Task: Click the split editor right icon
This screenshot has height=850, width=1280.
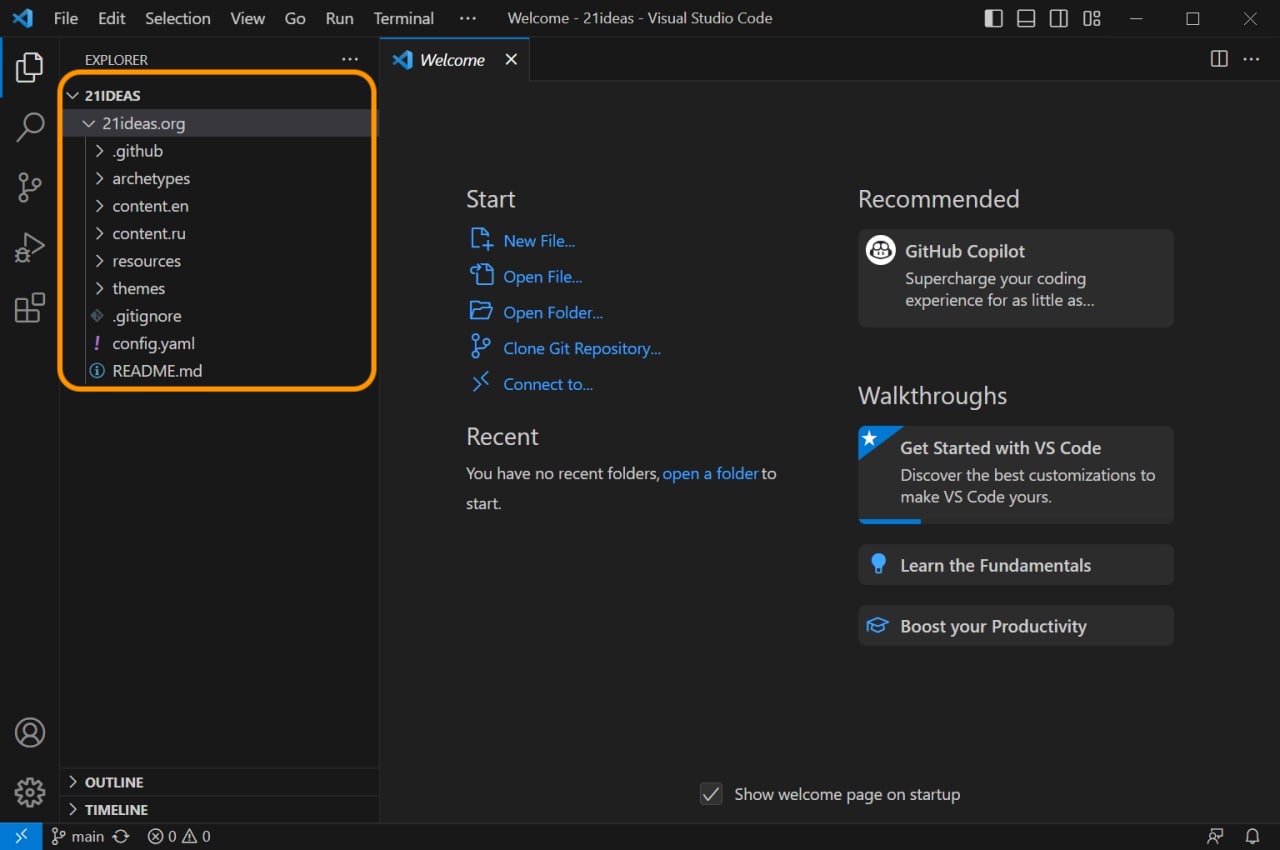Action: pos(1219,59)
